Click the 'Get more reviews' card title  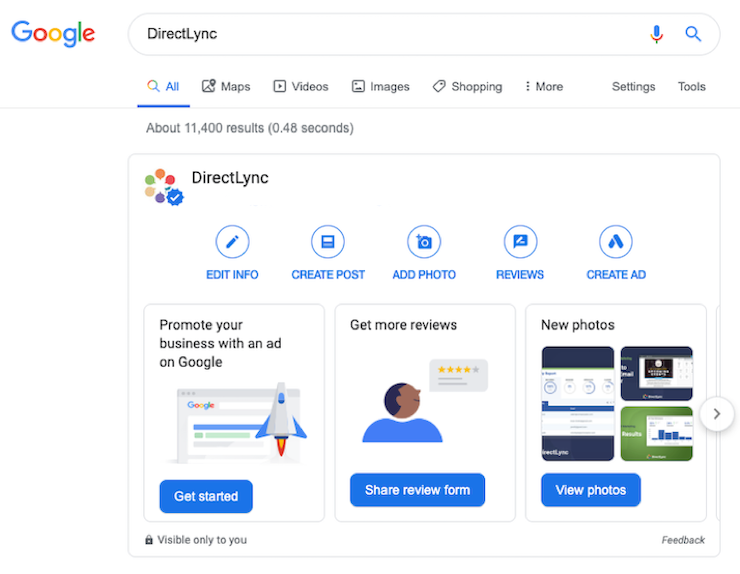click(x=404, y=325)
